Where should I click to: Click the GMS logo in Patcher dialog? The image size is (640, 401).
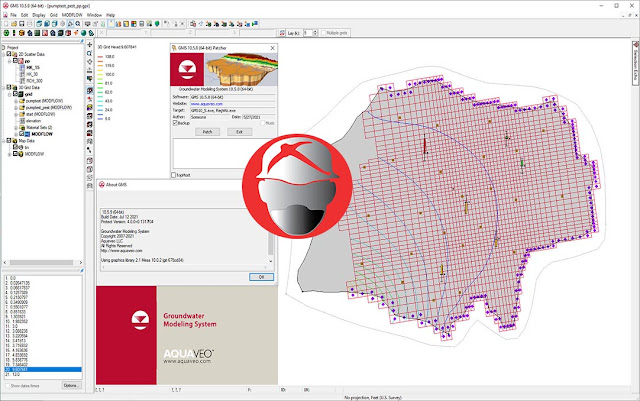tap(187, 69)
